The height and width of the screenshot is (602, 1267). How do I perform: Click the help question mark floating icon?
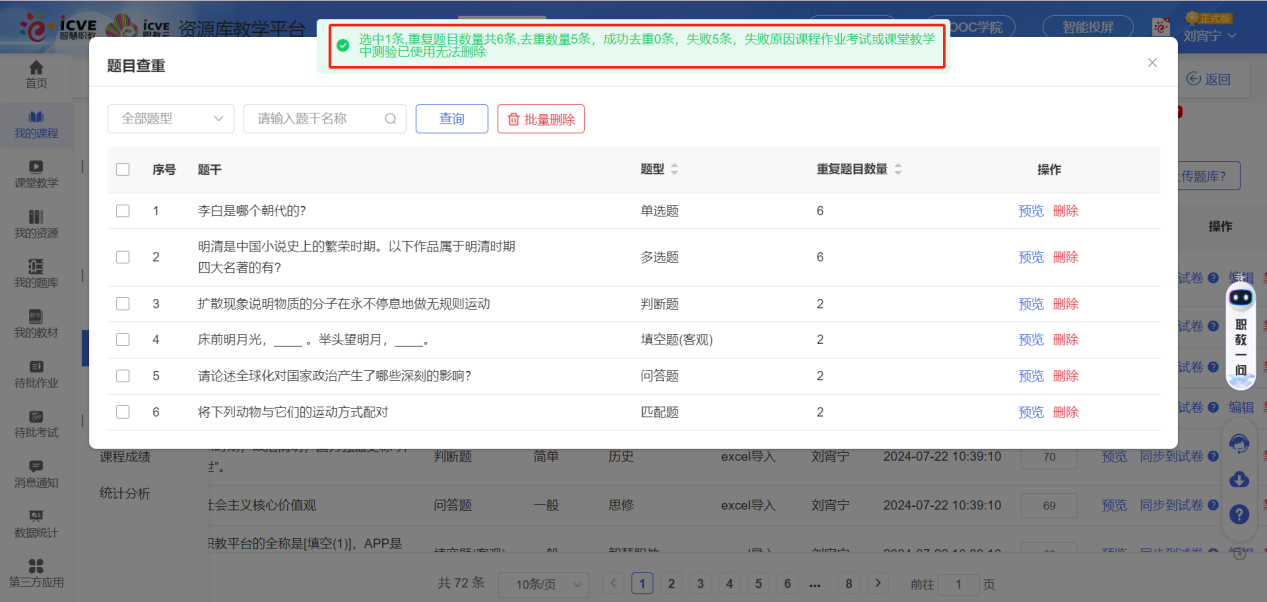pyautogui.click(x=1239, y=514)
